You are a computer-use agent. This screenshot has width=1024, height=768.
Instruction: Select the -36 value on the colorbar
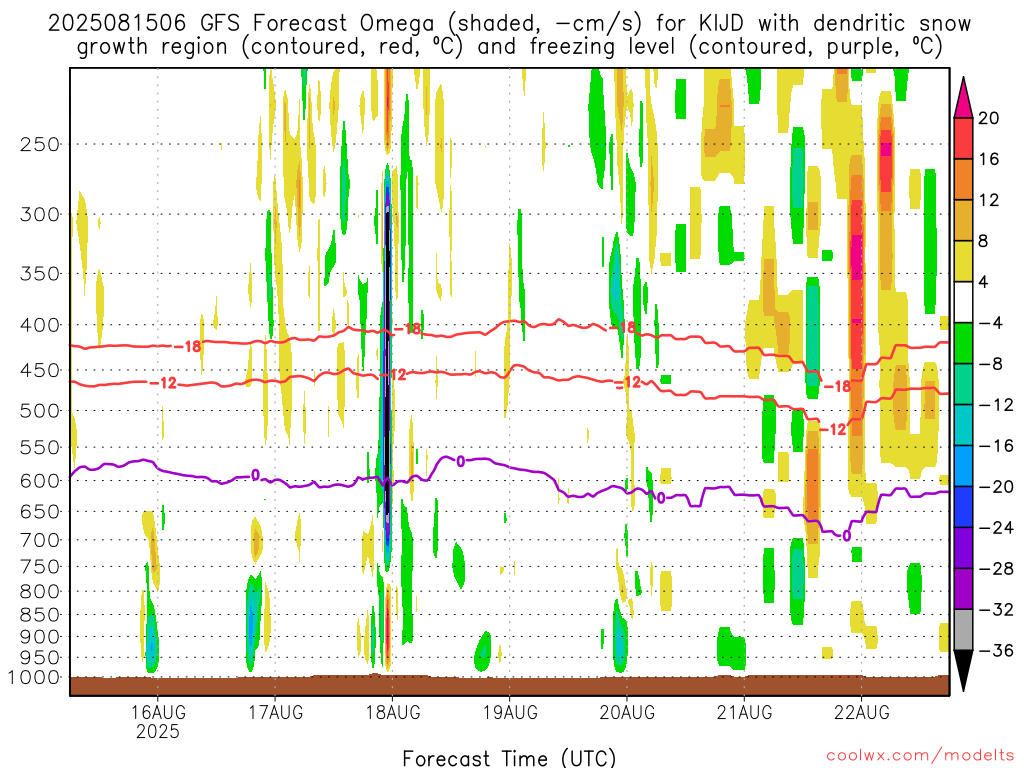coord(996,650)
